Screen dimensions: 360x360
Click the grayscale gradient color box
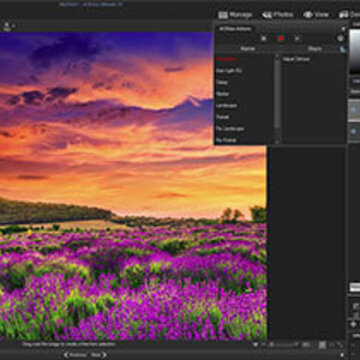pyautogui.click(x=355, y=52)
